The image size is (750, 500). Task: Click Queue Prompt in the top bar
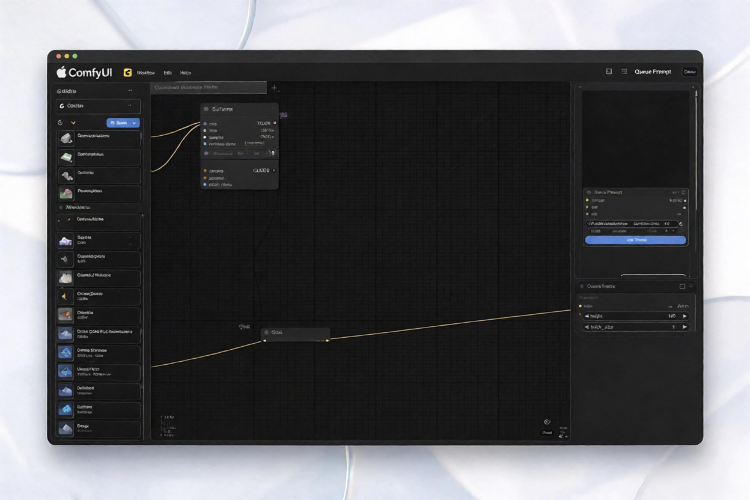(653, 72)
